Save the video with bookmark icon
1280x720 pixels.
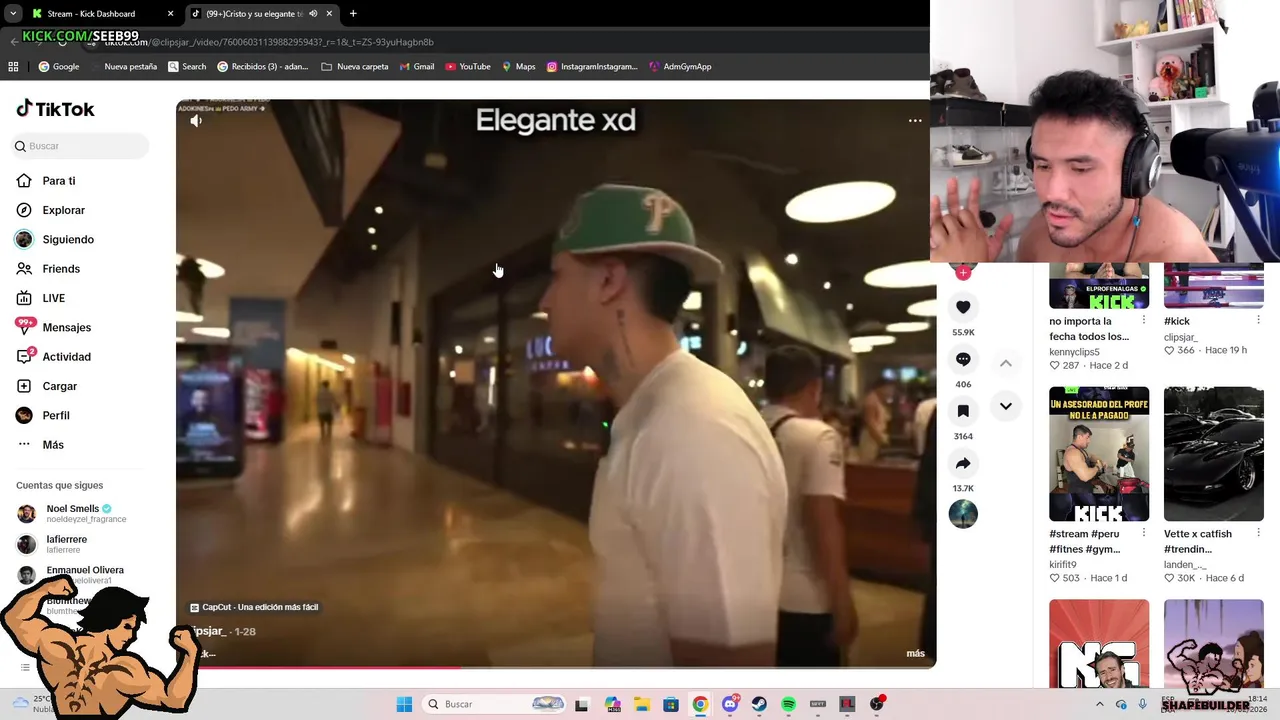pos(963,411)
